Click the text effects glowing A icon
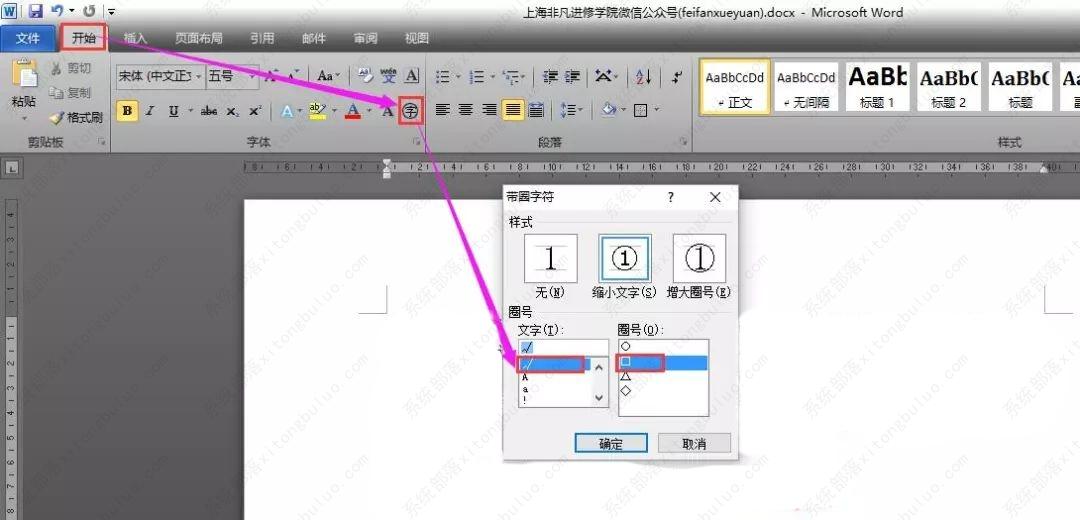1080x520 pixels. (x=286, y=111)
